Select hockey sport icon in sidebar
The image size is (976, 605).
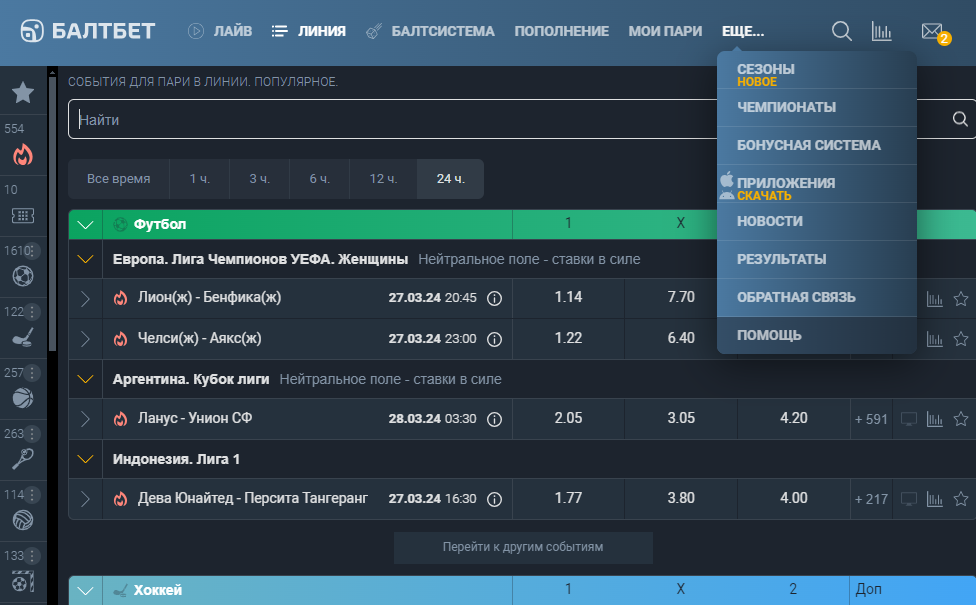[x=23, y=337]
